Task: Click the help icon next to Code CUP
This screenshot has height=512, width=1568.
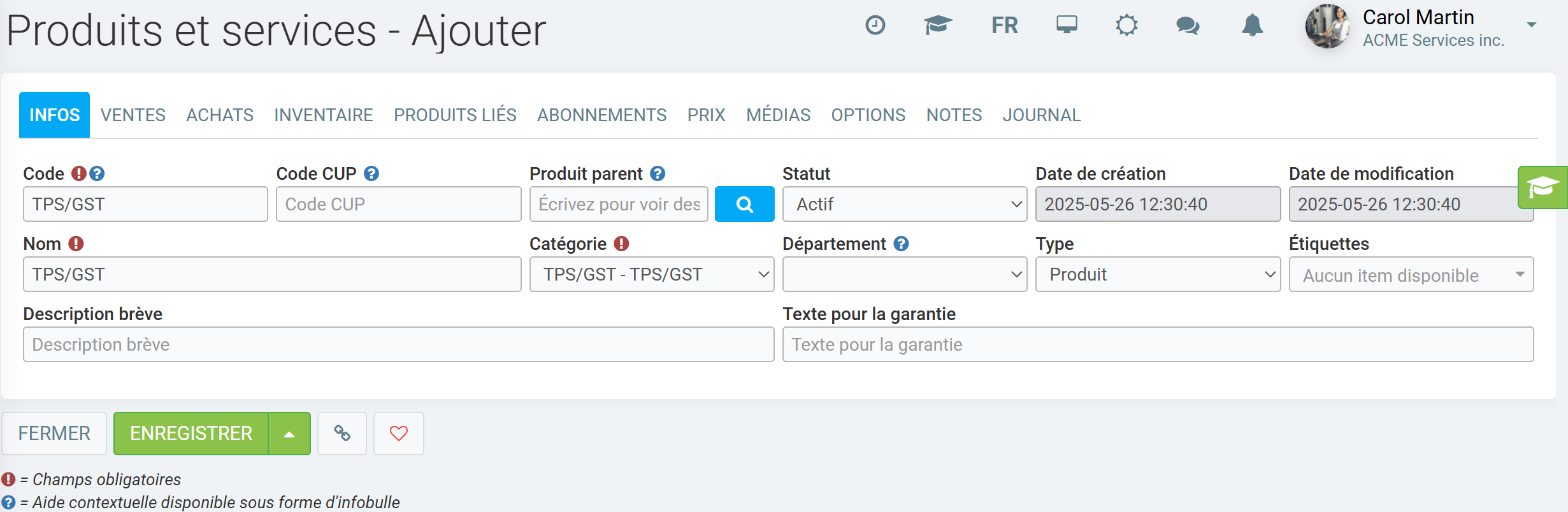Action: coord(371,173)
